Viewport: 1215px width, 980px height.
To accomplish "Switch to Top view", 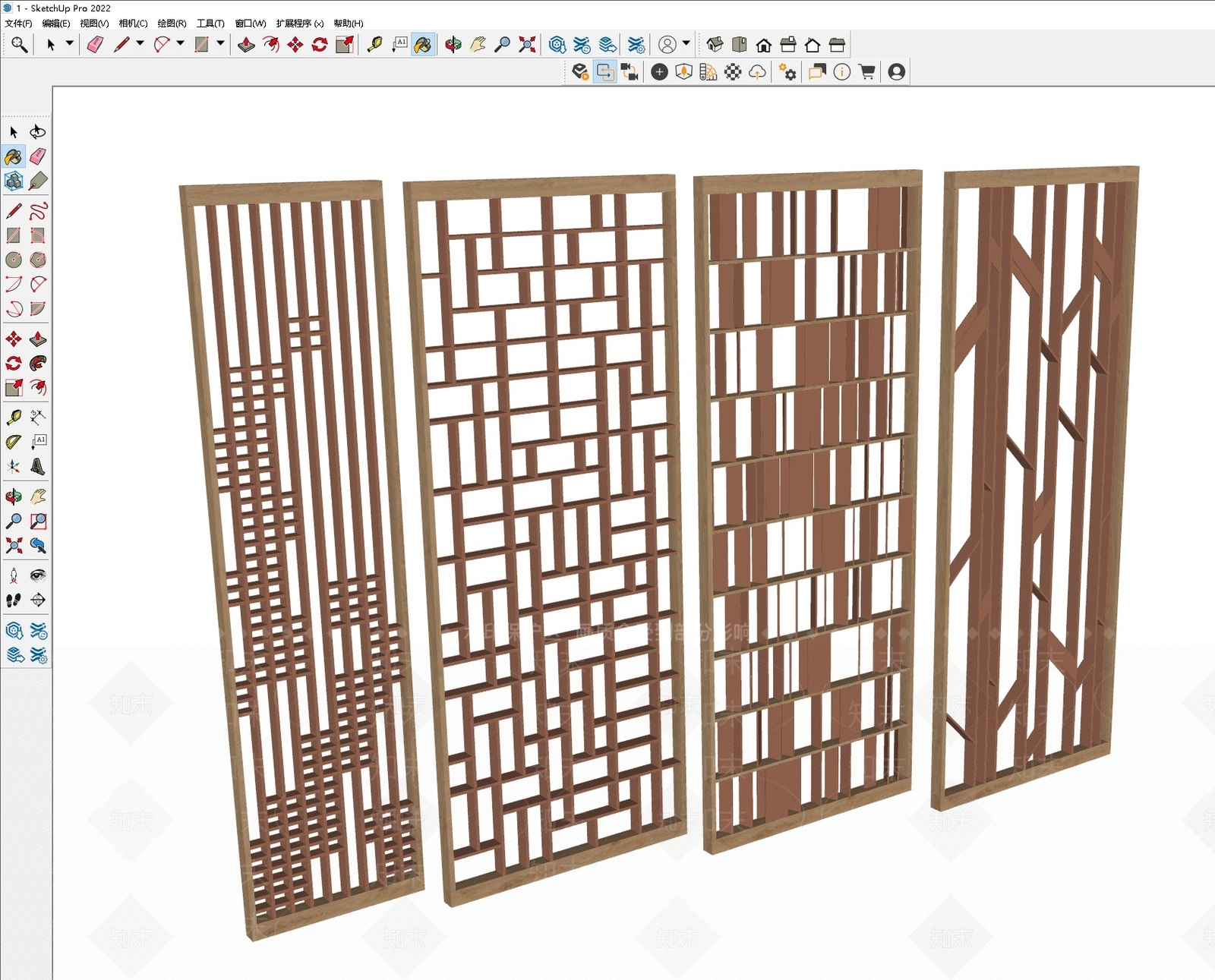I will 739,45.
